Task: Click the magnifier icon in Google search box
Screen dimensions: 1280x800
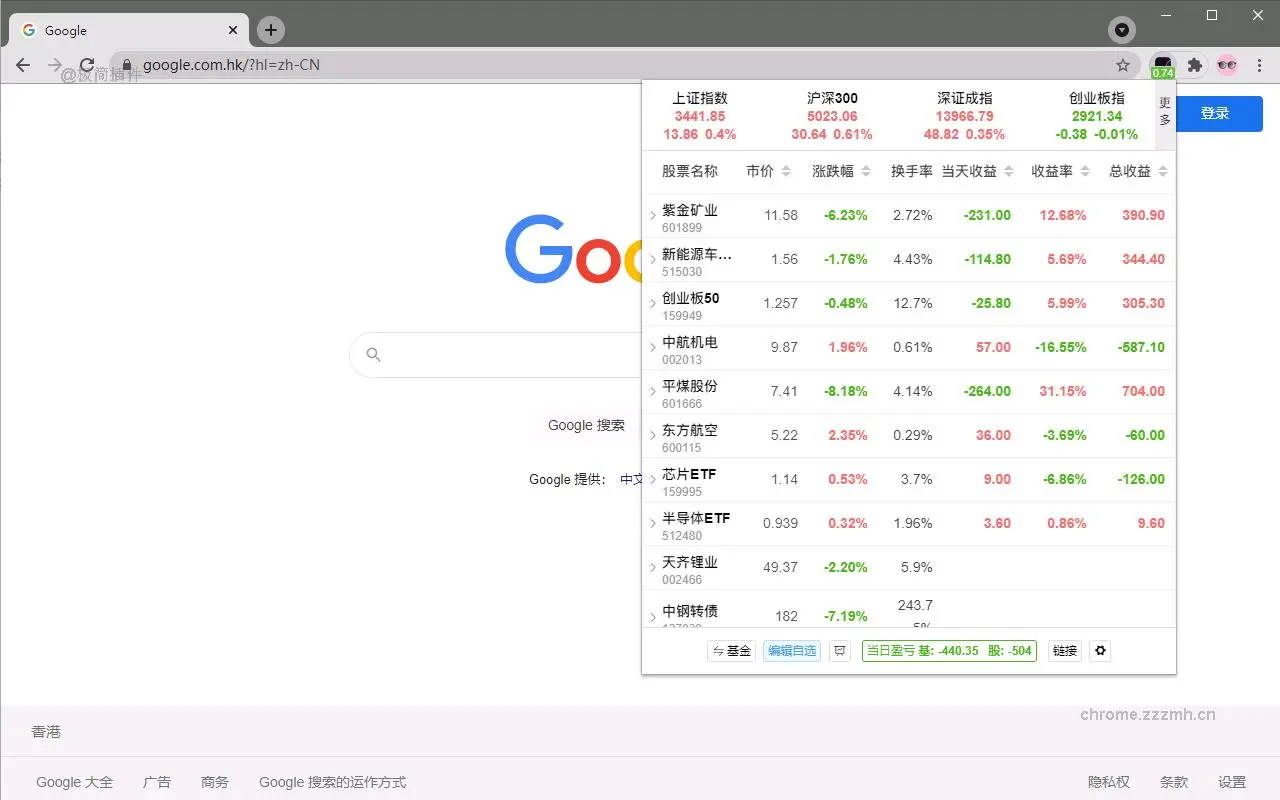Action: [x=372, y=354]
